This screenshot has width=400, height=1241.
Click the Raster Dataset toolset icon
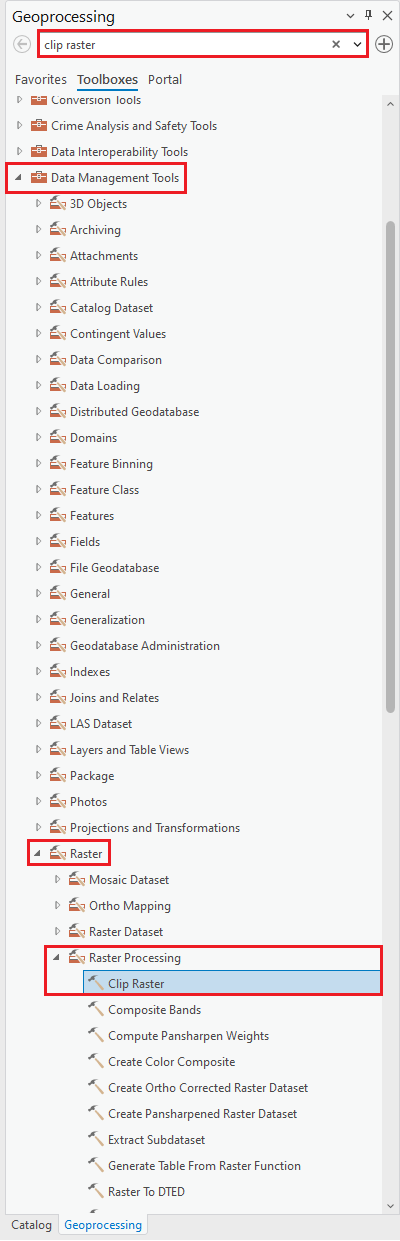coord(77,932)
